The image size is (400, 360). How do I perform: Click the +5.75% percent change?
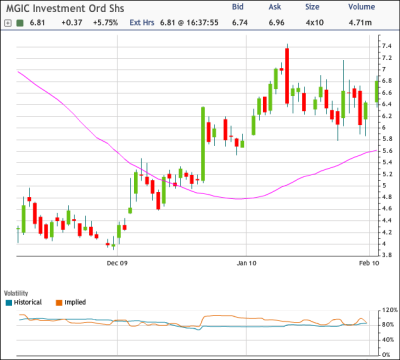point(105,23)
